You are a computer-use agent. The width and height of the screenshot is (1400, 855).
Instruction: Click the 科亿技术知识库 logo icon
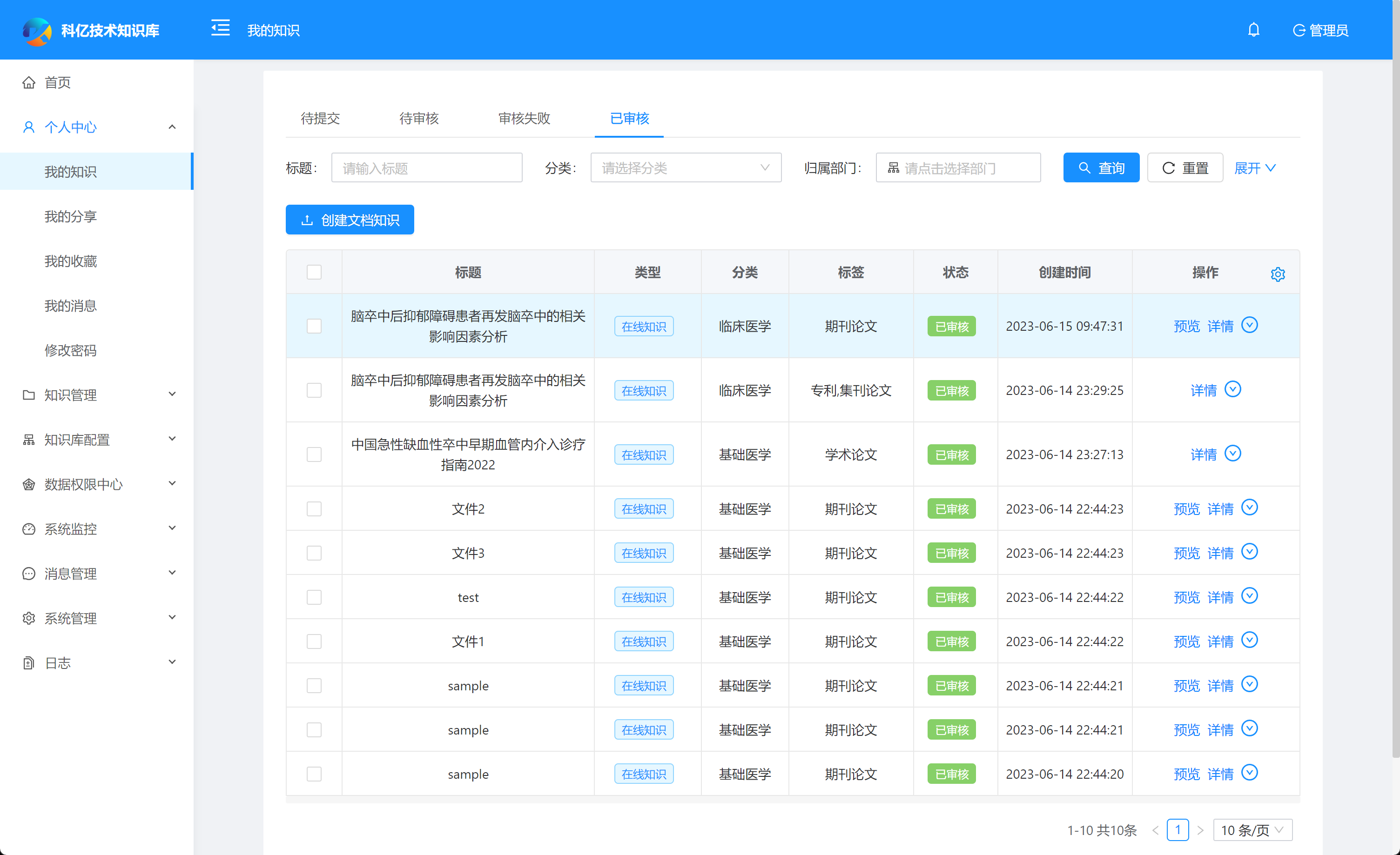pos(37,31)
